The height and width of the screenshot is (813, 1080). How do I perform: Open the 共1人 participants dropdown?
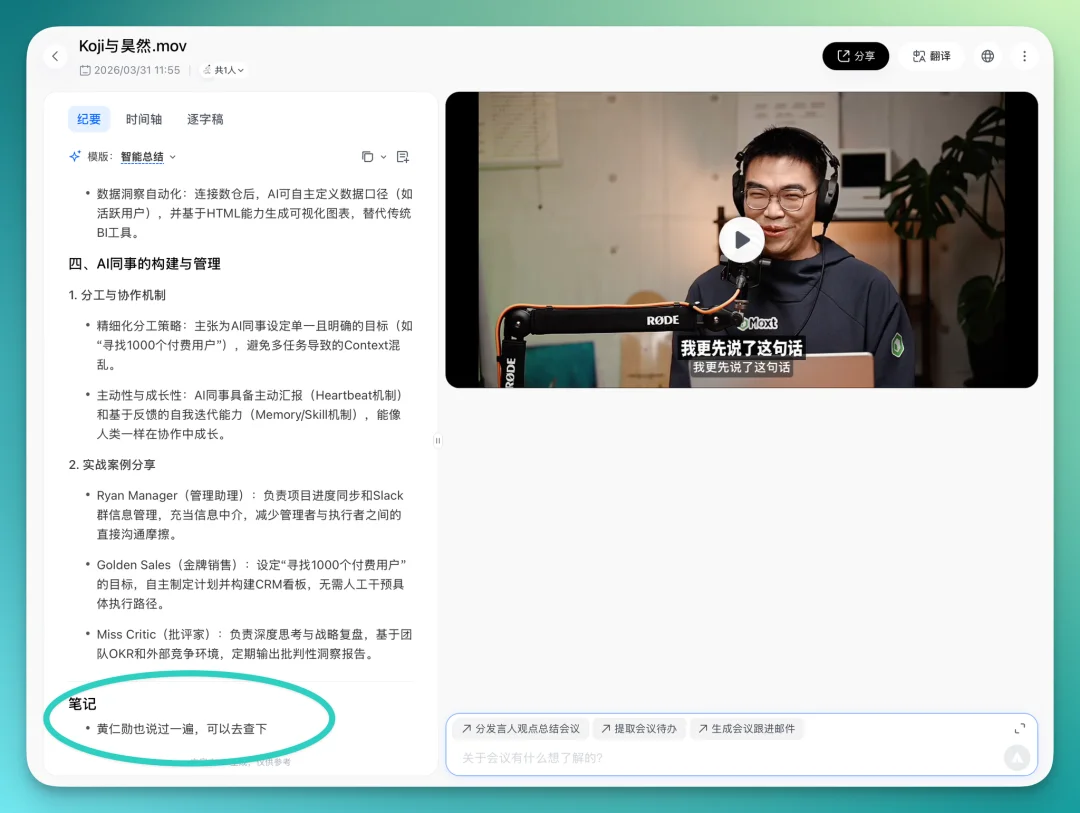tap(222, 71)
